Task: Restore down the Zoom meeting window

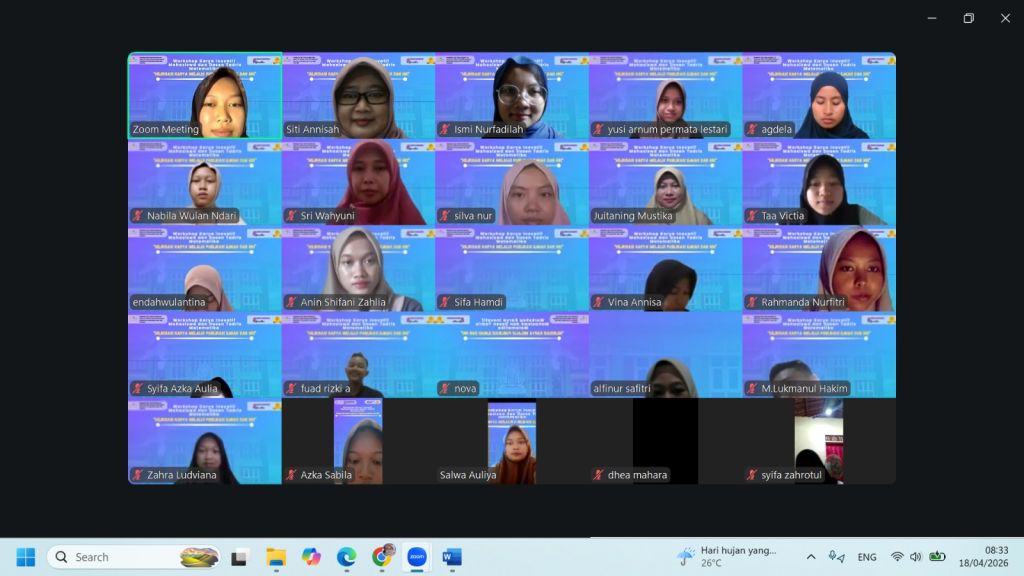Action: point(968,18)
